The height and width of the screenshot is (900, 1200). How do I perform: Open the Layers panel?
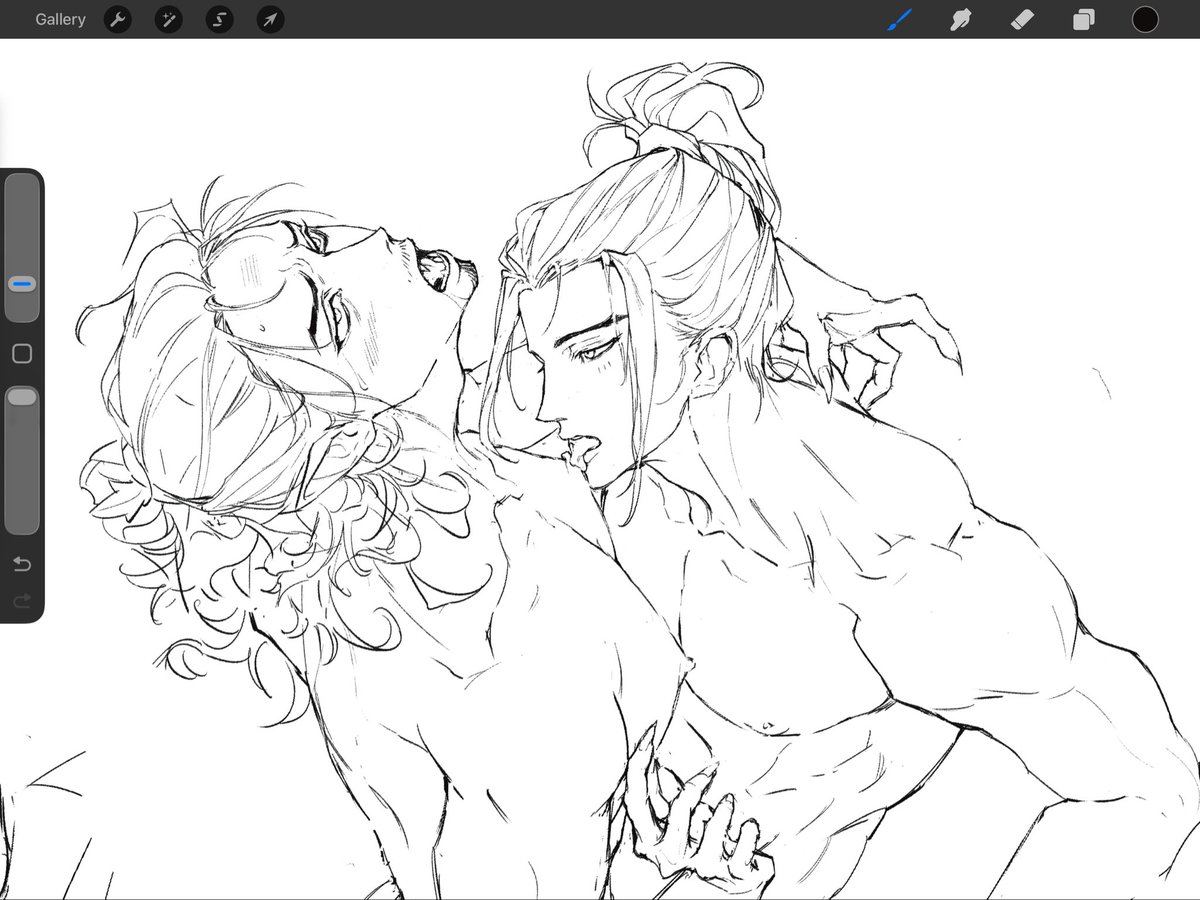[1084, 19]
